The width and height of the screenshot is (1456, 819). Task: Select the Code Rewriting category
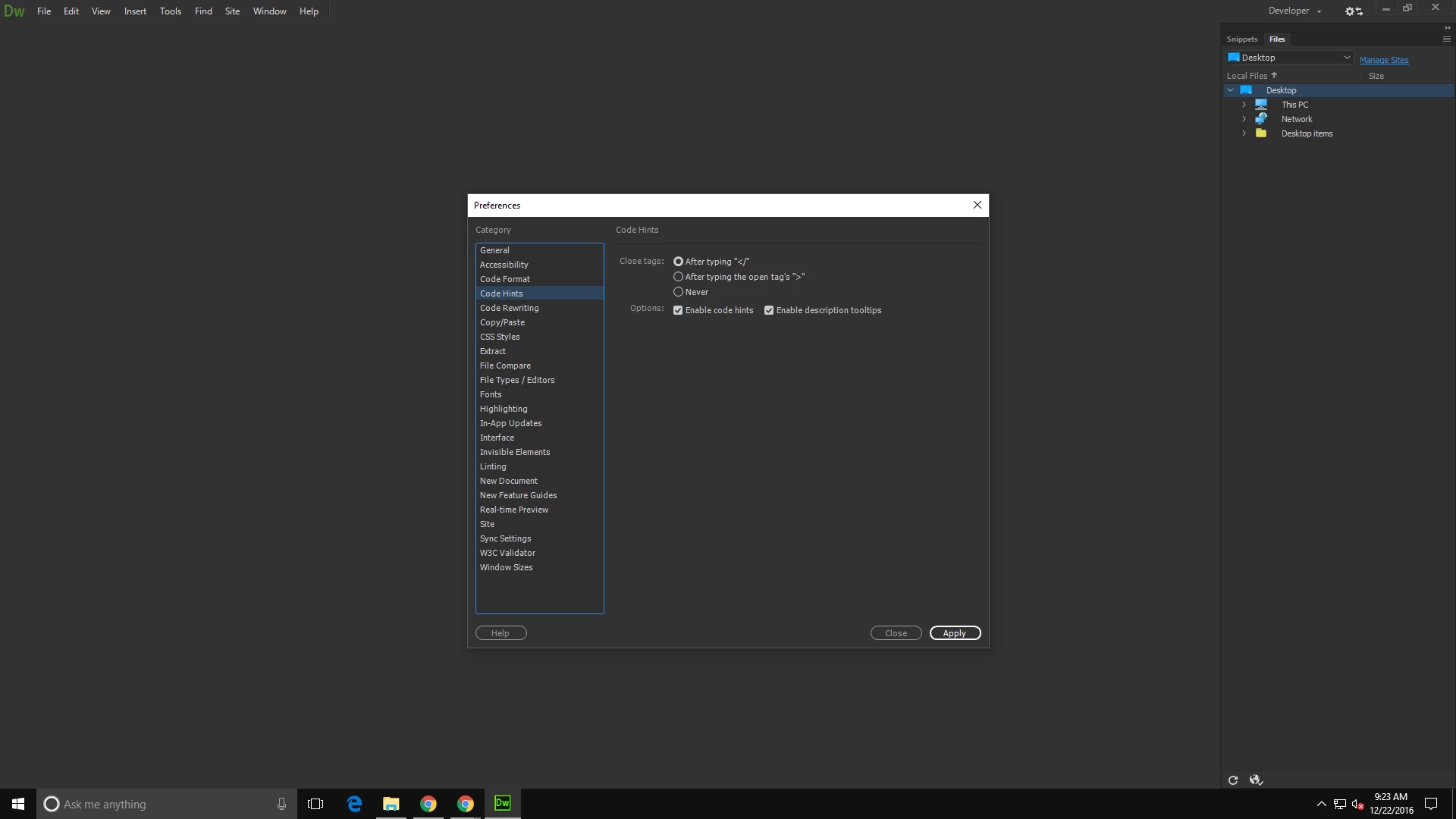[x=509, y=308]
